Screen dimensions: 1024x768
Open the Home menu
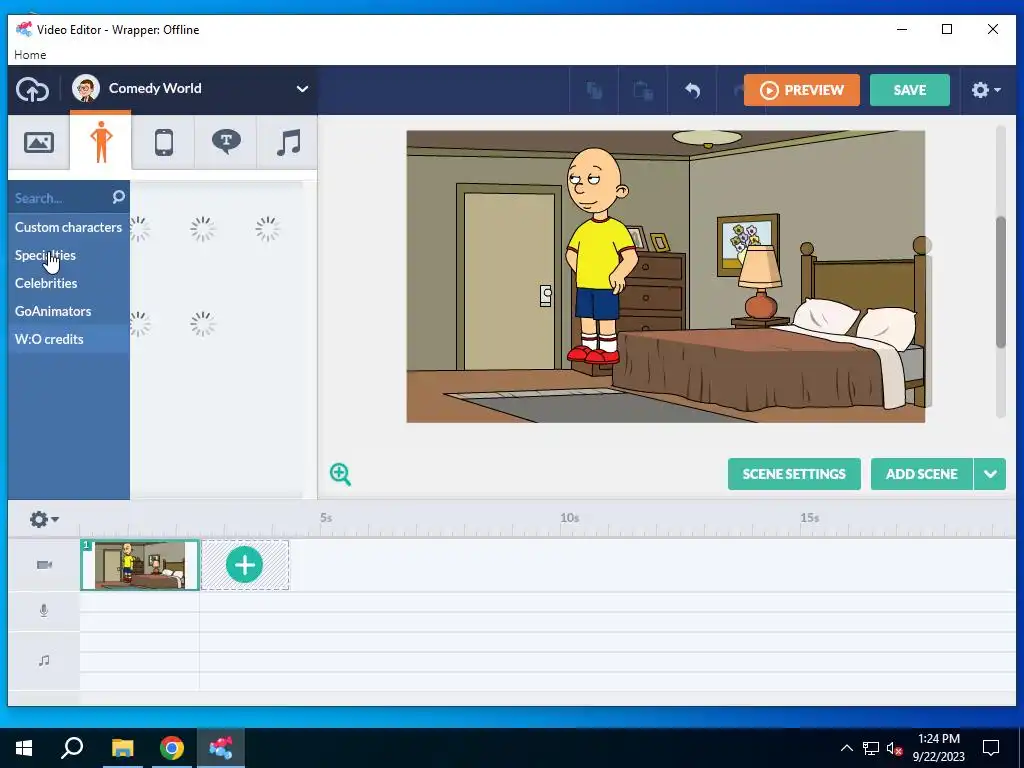[30, 55]
